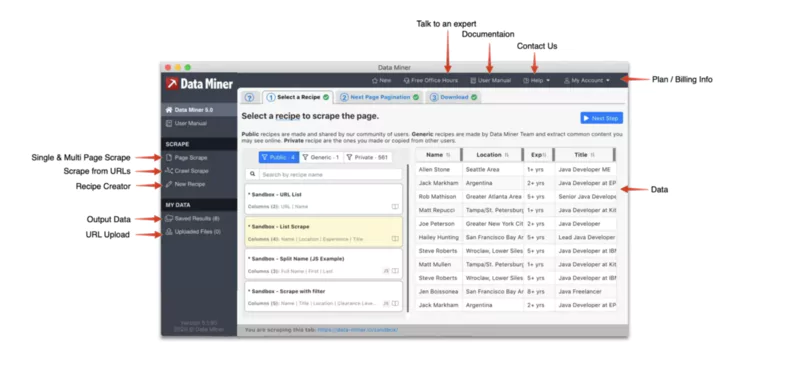This screenshot has width=800, height=371.
Task: Select the Sandbox - List Scrape recipe
Action: 323,232
